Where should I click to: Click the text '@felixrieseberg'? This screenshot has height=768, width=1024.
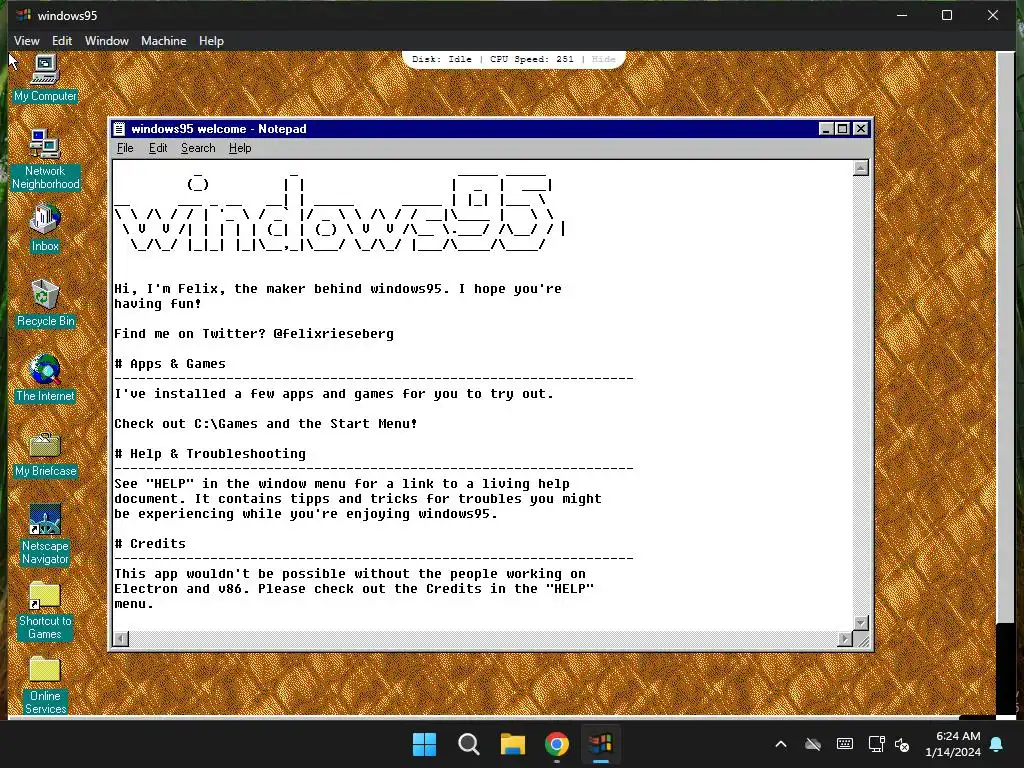(x=333, y=334)
